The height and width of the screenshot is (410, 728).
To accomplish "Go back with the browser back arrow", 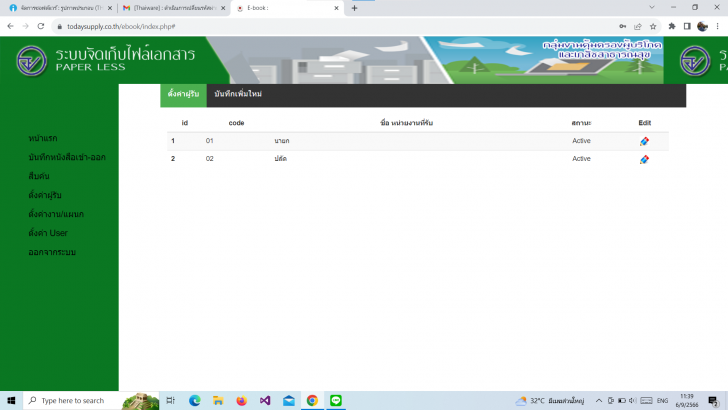I will (x=10, y=26).
